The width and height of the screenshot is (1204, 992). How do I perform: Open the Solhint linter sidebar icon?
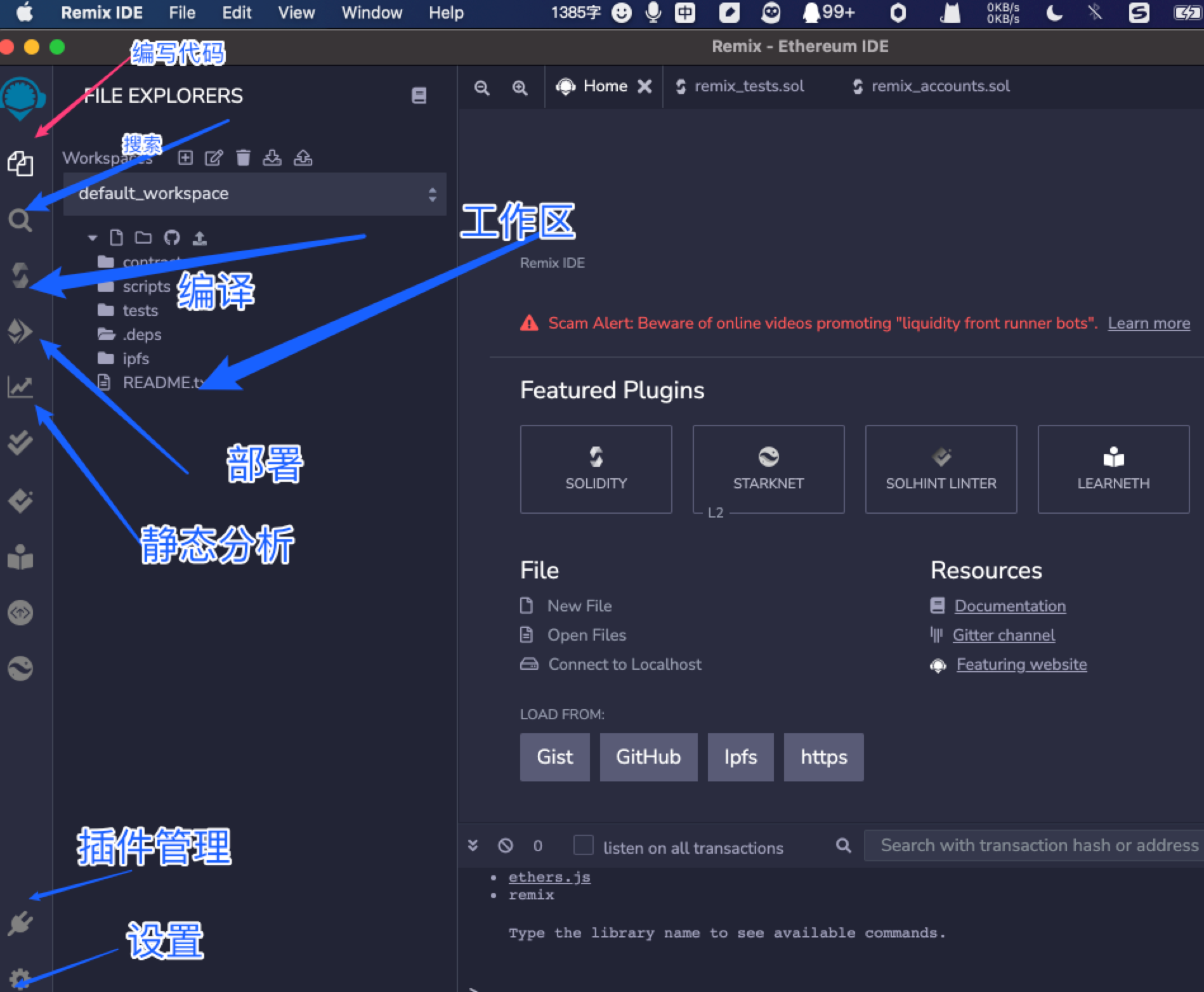coord(20,500)
